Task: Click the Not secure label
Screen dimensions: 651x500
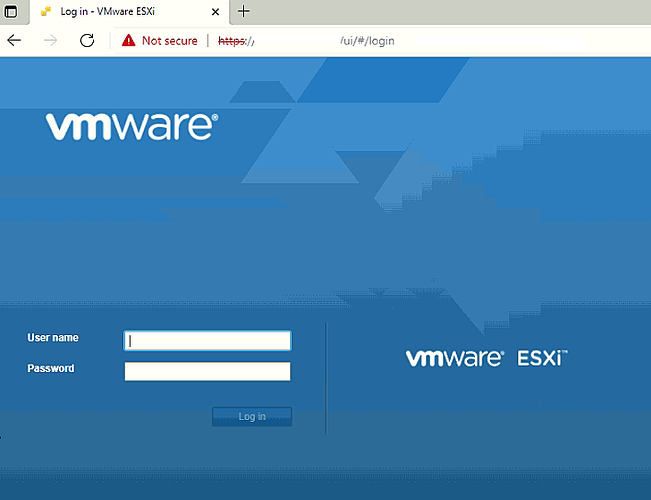Action: coord(170,41)
